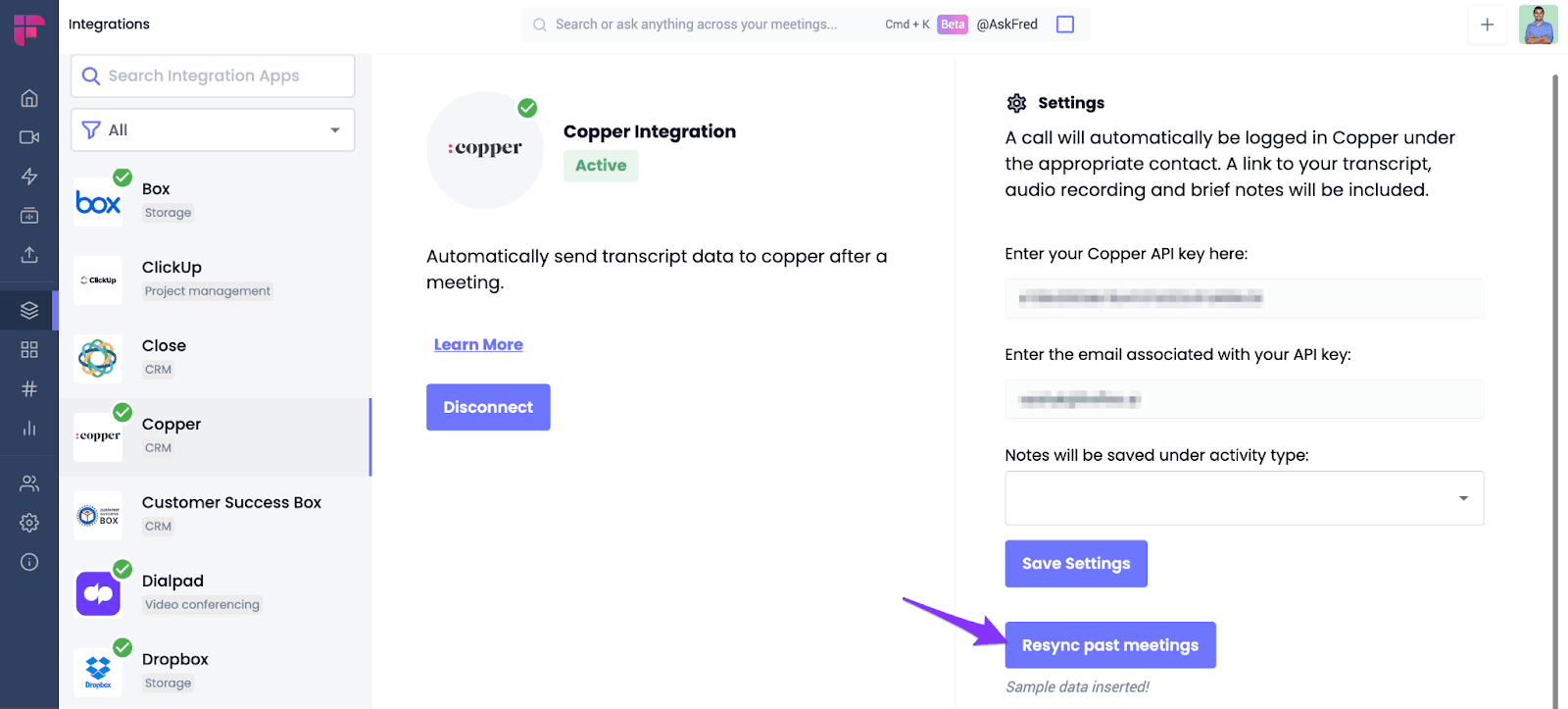Select the Dialpad integration item
This screenshot has width=1568, height=709.
[x=216, y=594]
